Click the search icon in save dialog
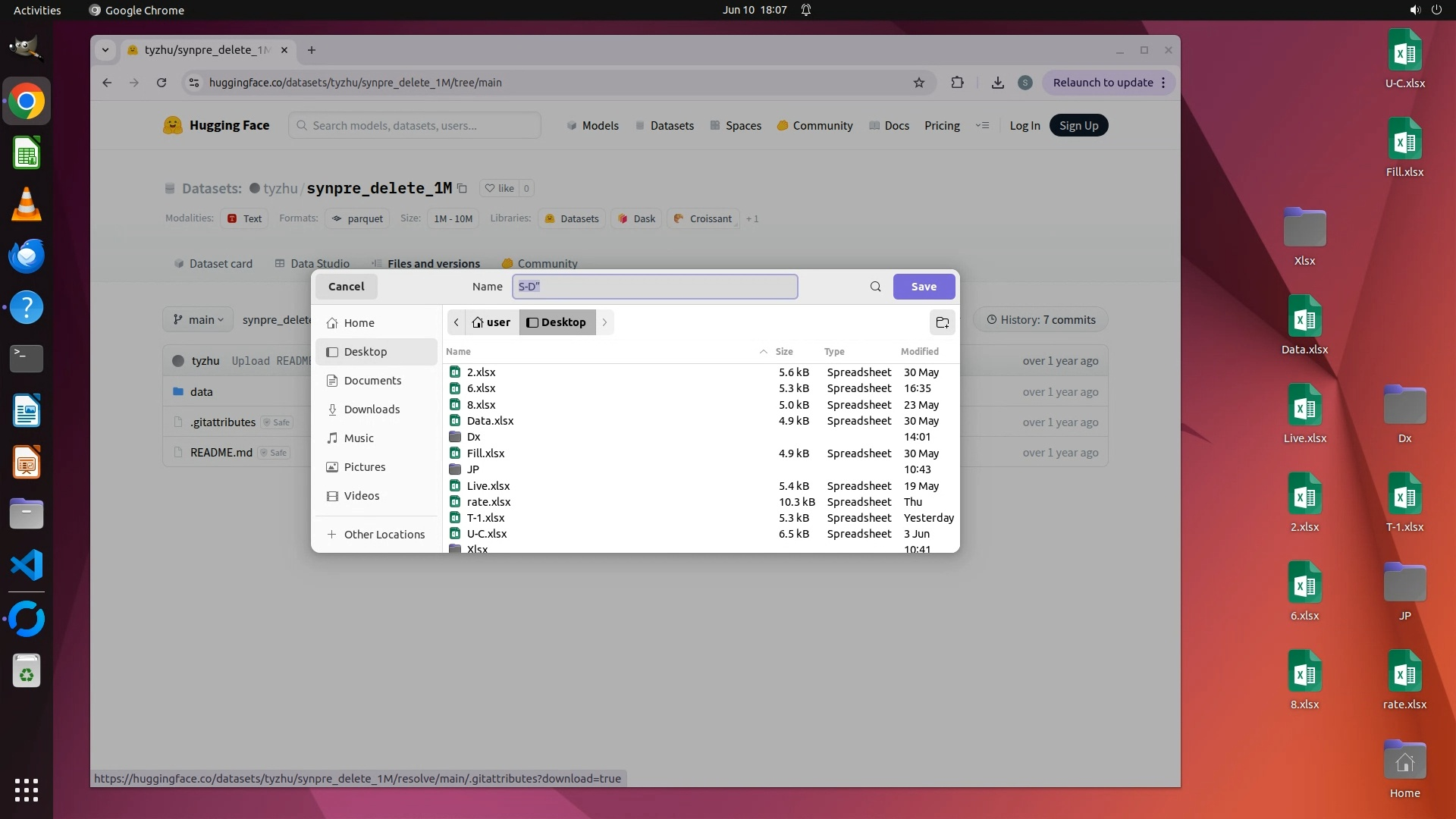This screenshot has height=819, width=1456. pyautogui.click(x=875, y=287)
